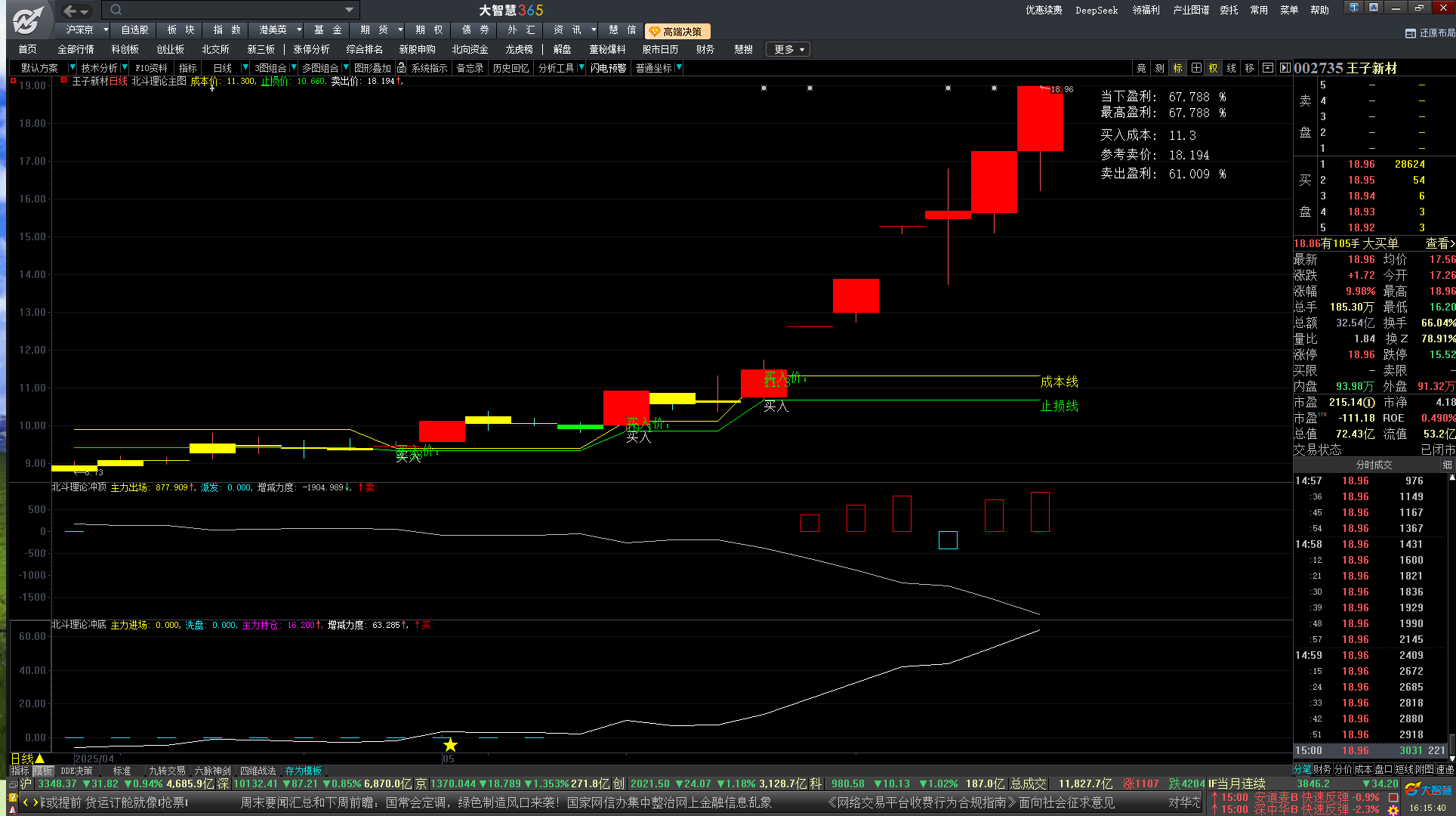Switch to the 财务 tab in the side panel
Viewport: 1456px width, 816px height.
click(1322, 769)
